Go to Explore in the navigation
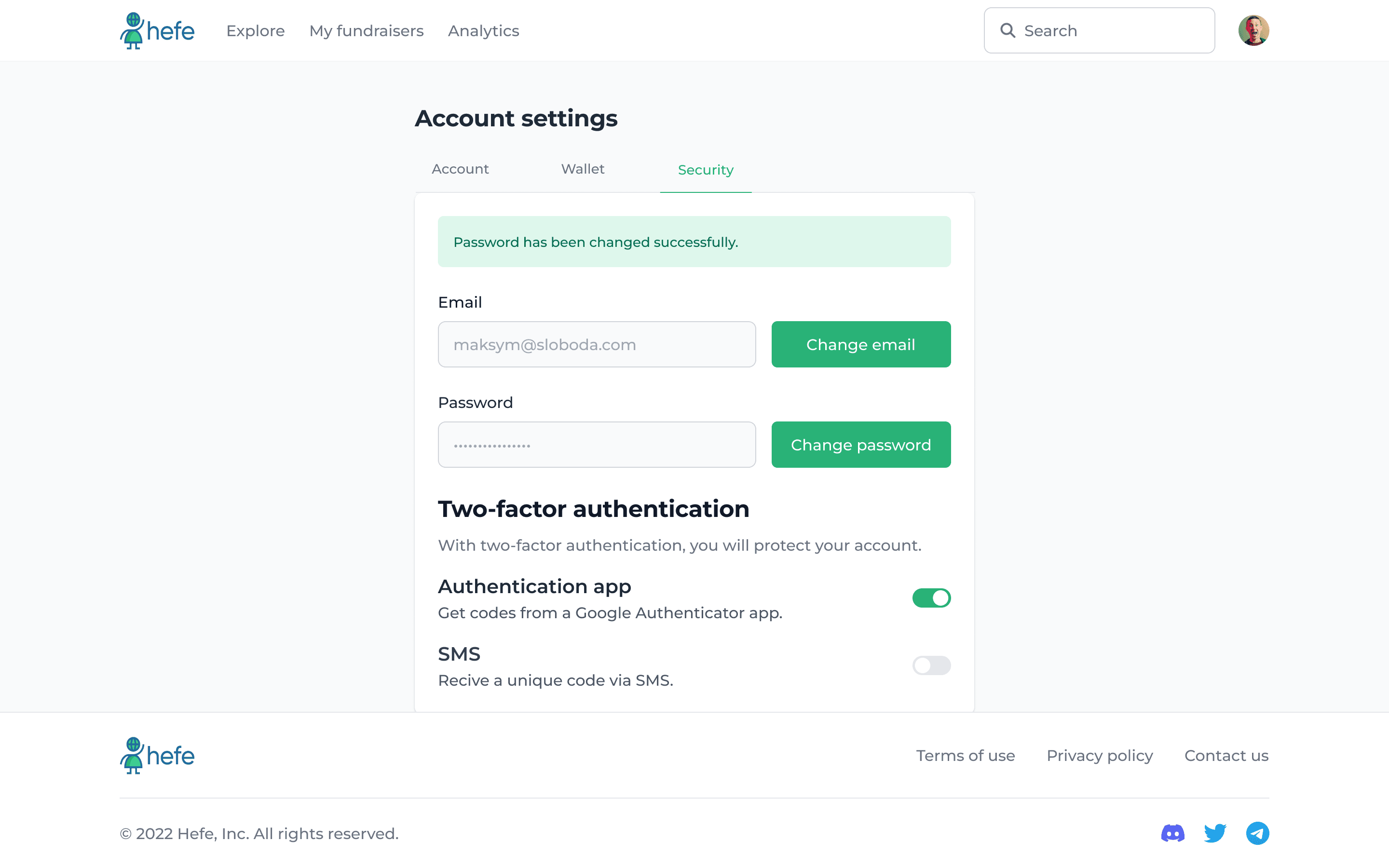The height and width of the screenshot is (868, 1389). (256, 30)
